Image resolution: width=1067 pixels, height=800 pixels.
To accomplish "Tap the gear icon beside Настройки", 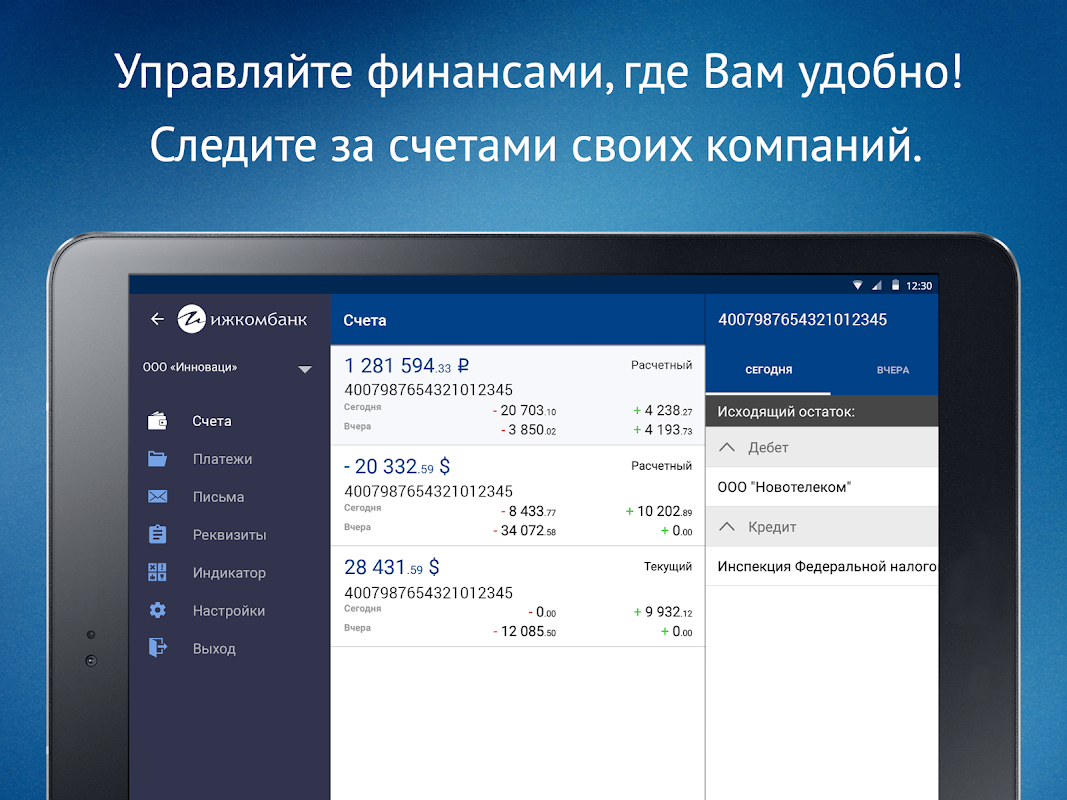I will coord(157,610).
